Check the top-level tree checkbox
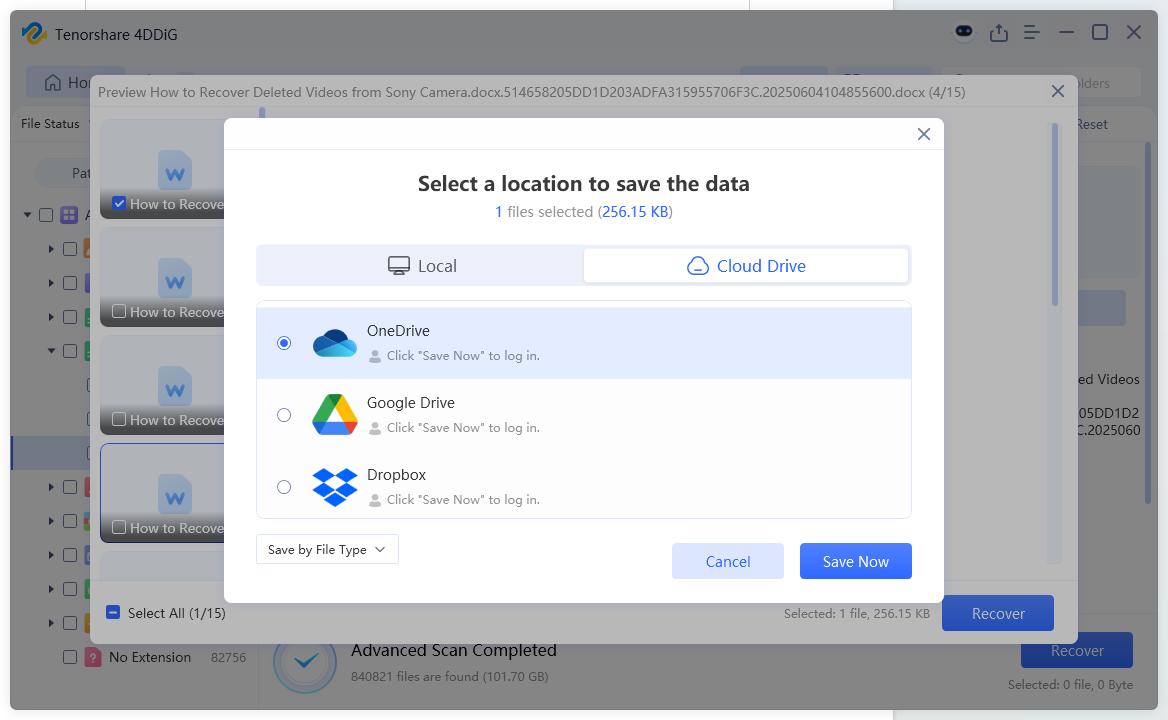The image size is (1168, 720). tap(46, 215)
